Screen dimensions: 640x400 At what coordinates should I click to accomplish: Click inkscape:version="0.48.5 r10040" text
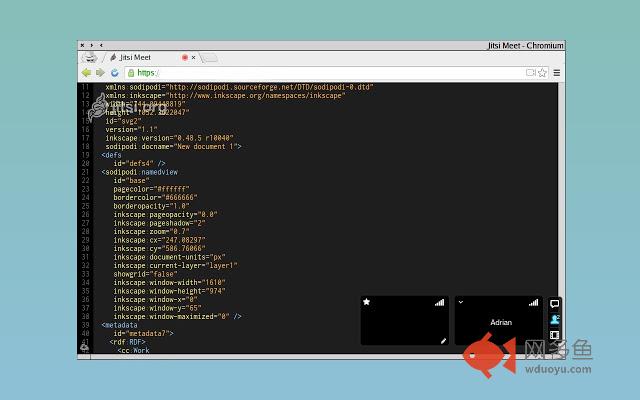(x=169, y=138)
